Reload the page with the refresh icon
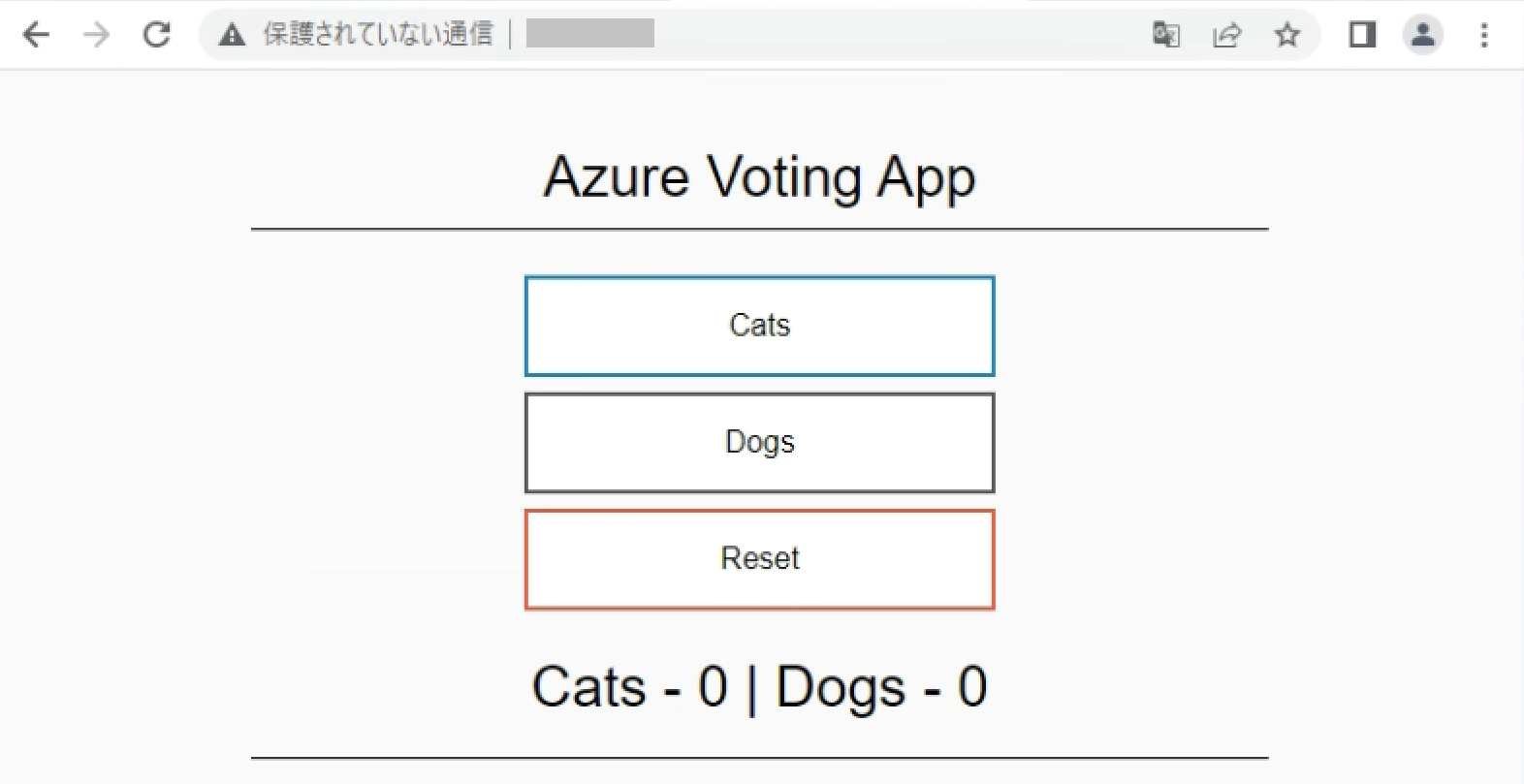 coord(157,35)
